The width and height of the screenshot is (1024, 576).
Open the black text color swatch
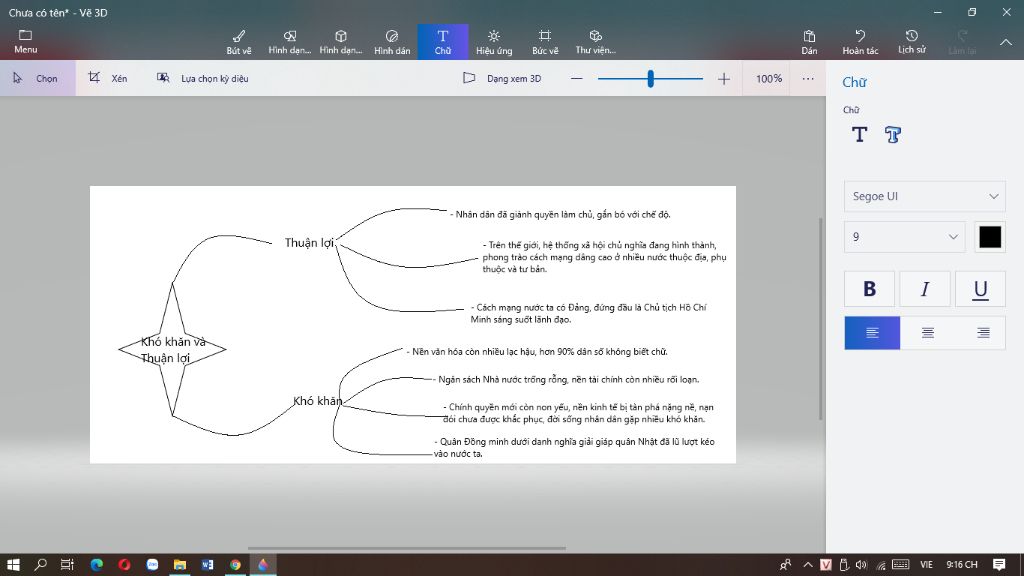click(989, 237)
